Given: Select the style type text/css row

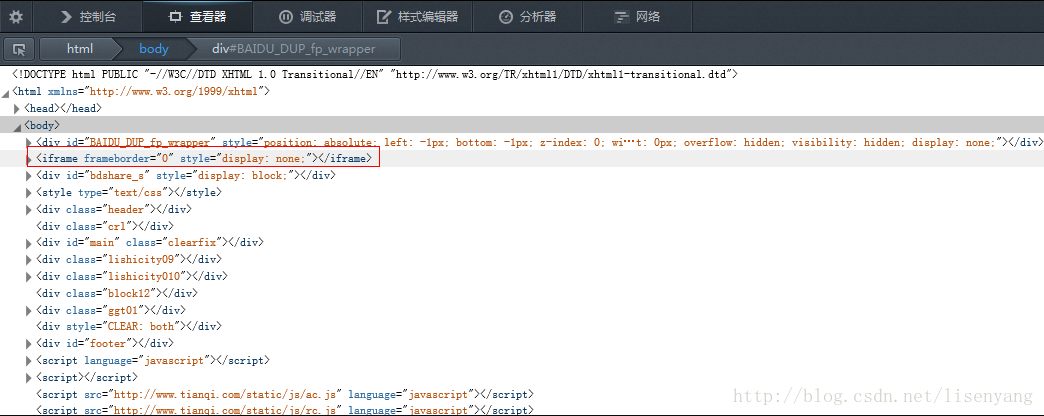Looking at the screenshot, I should coord(129,192).
